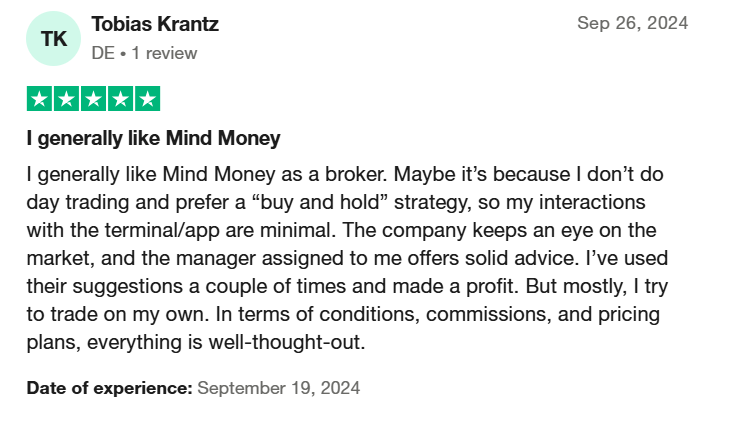Click the Sep 26, 2024 post date
This screenshot has height=427, width=732.
[x=633, y=23]
